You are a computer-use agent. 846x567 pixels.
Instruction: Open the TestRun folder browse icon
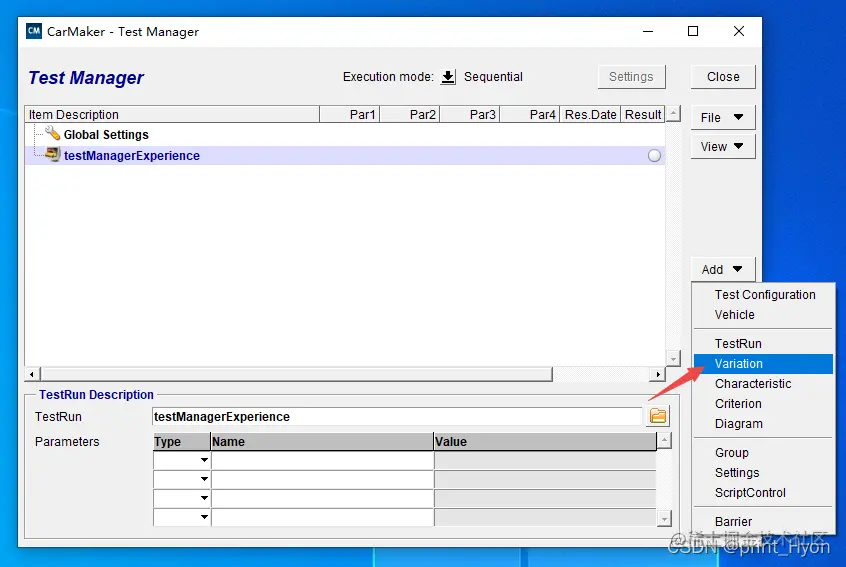click(658, 416)
